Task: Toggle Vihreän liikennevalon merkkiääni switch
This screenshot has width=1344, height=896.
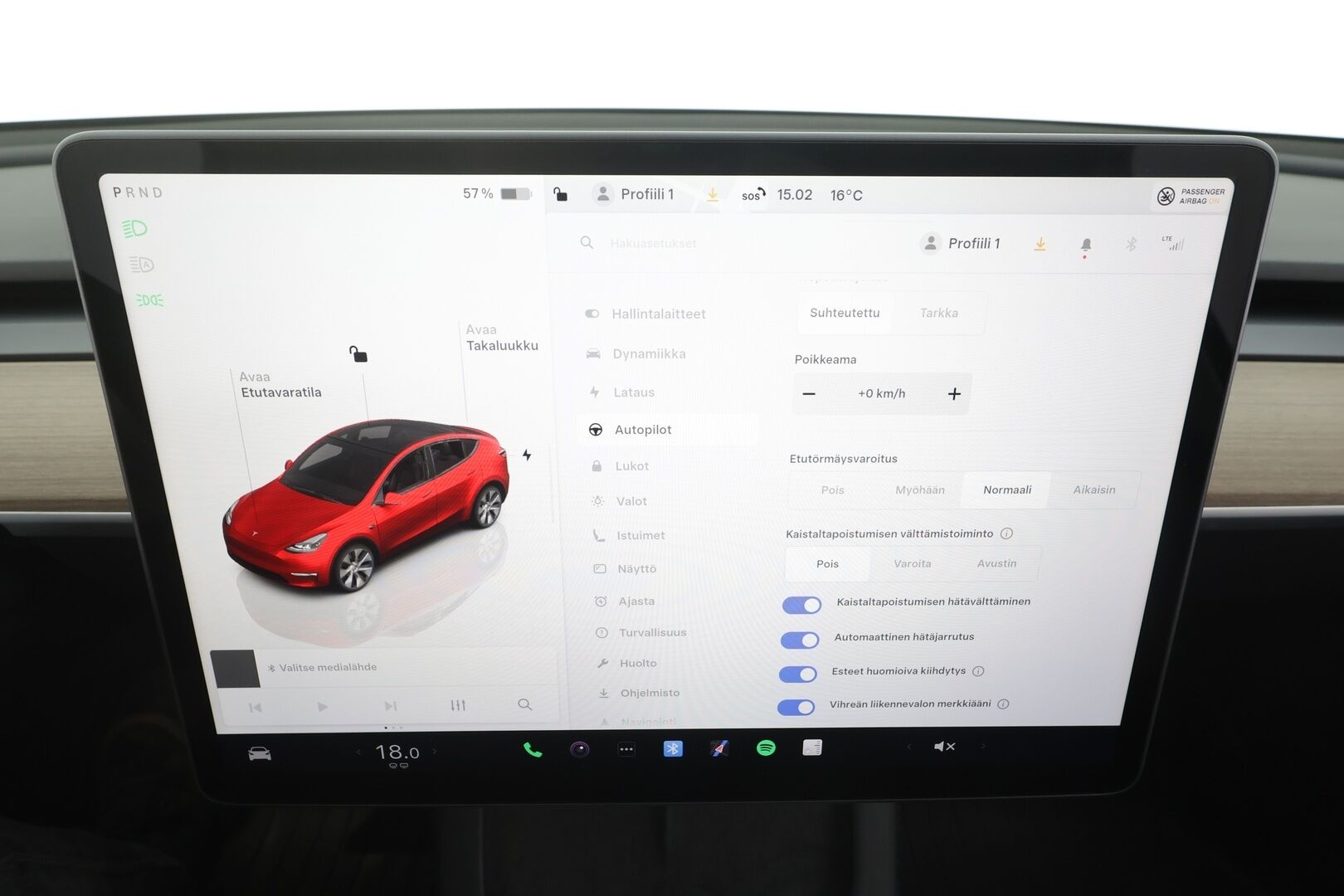Action: pos(796,707)
